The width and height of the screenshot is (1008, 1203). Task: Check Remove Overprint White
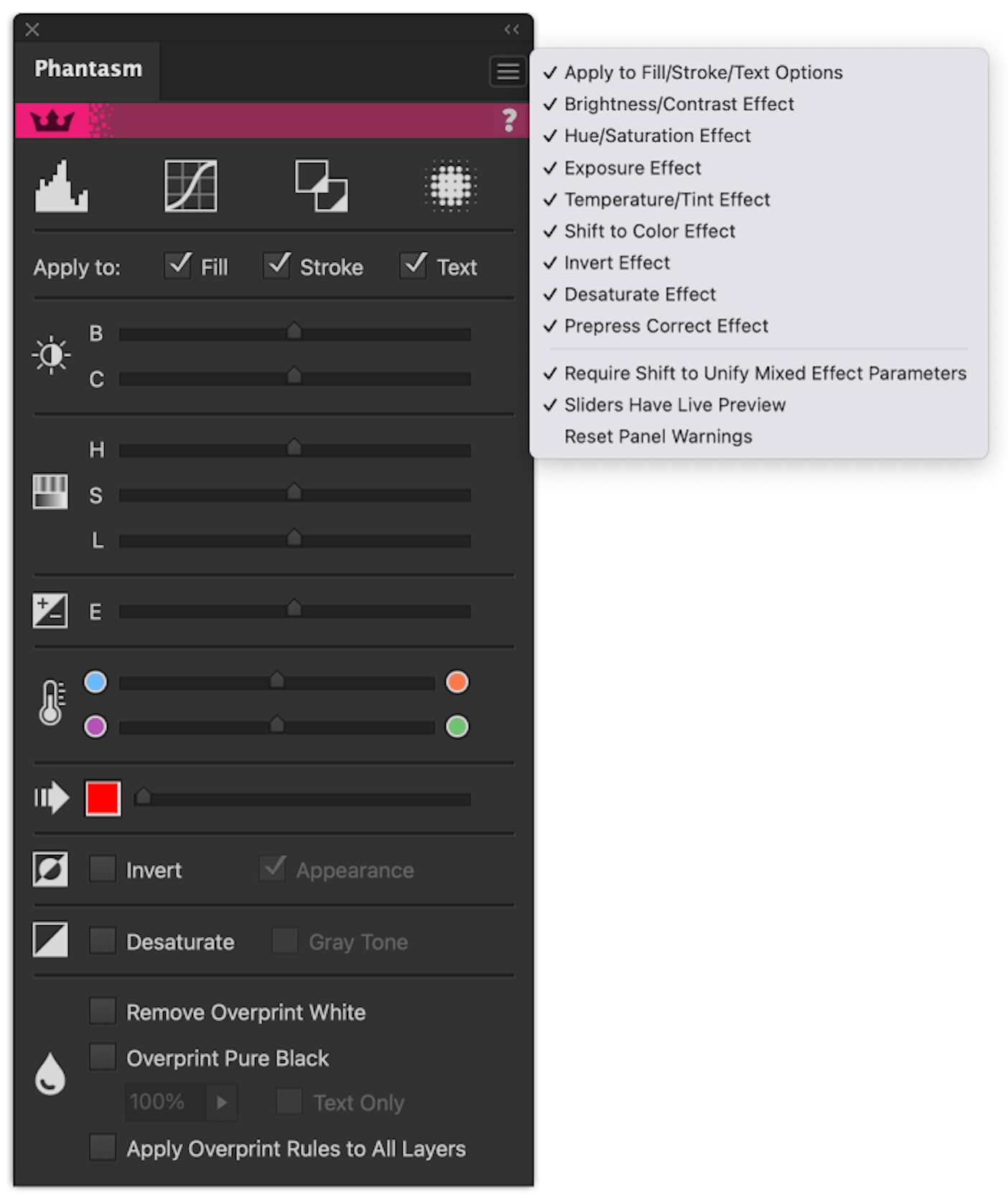point(102,1010)
